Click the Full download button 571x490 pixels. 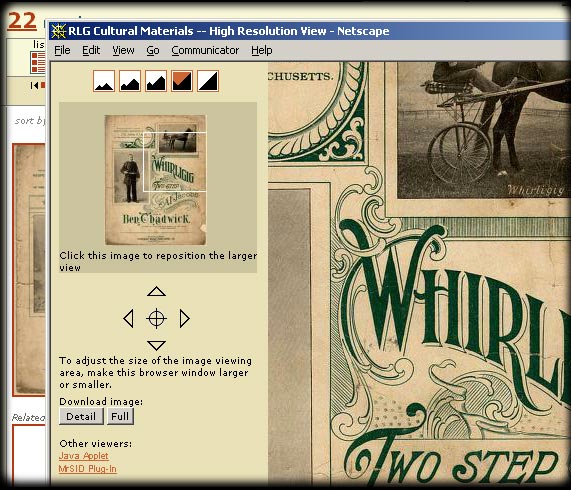(120, 416)
